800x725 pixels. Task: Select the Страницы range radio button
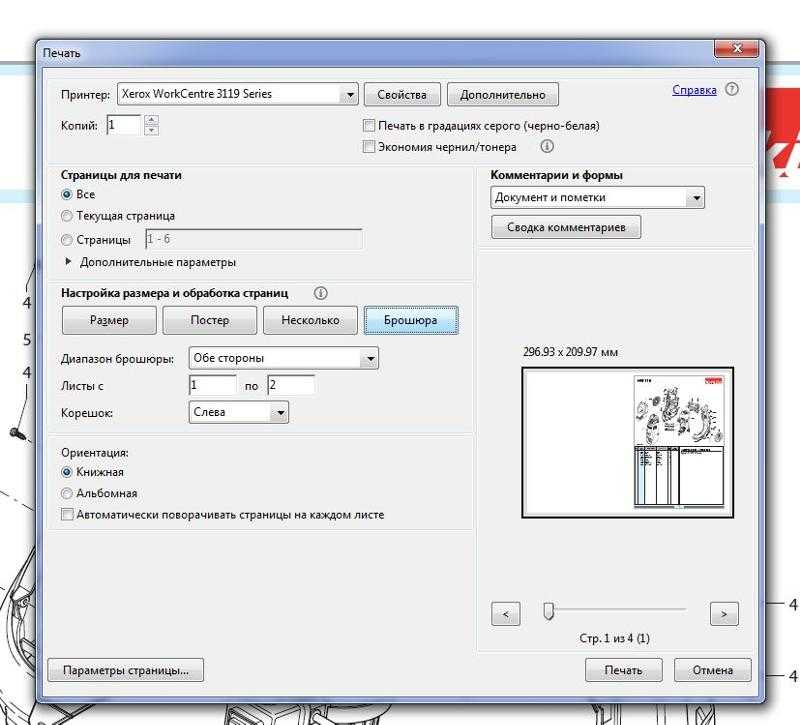click(66, 240)
